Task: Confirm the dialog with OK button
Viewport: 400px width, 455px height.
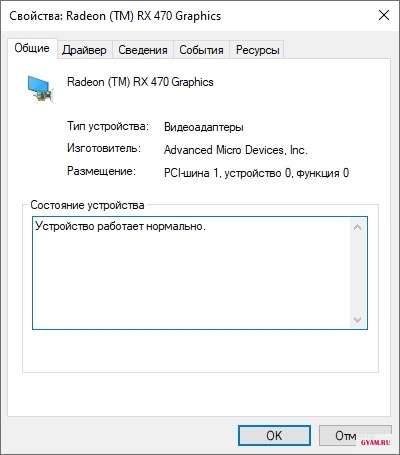Action: (274, 435)
